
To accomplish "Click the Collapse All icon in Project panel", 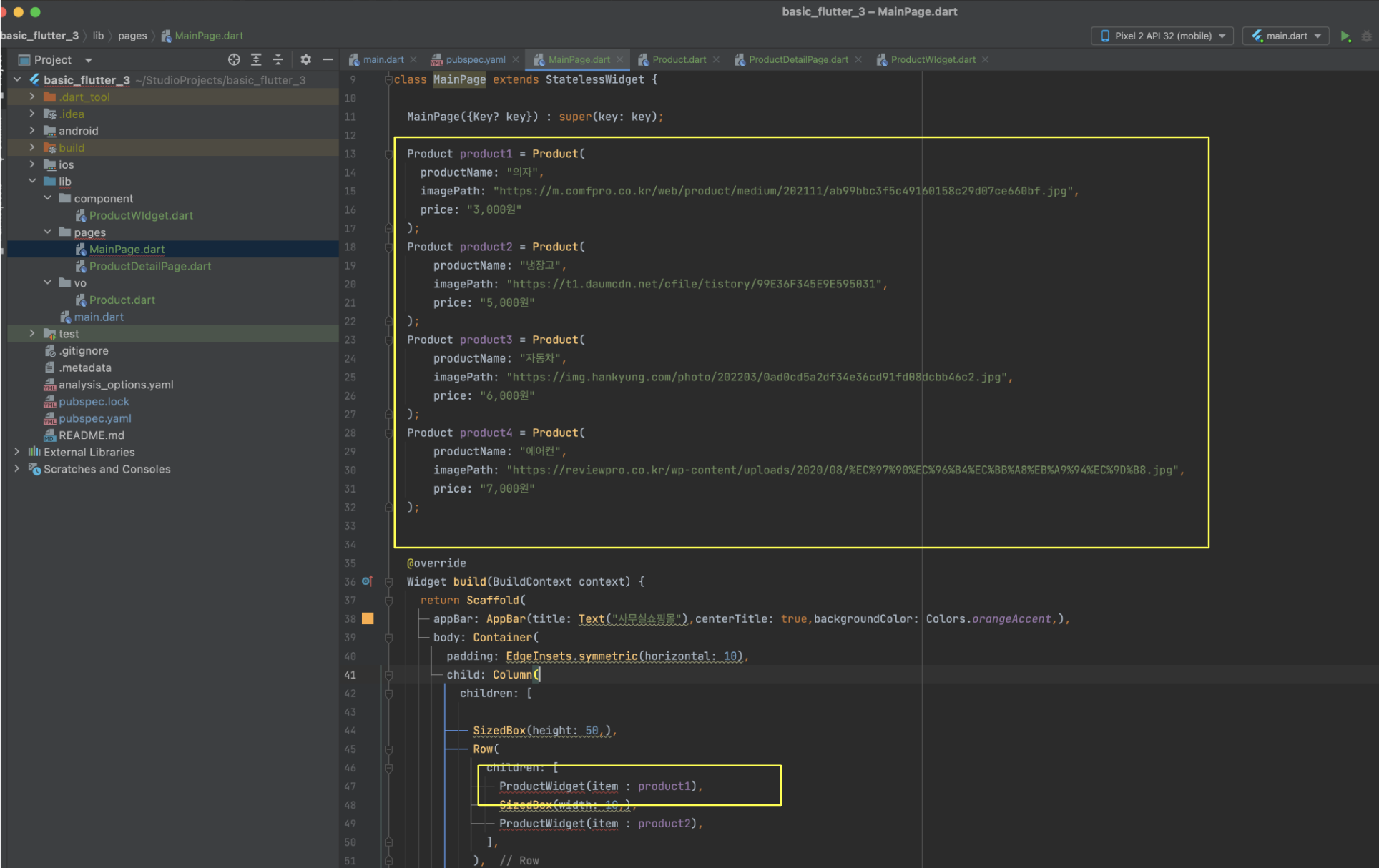I will (x=278, y=60).
